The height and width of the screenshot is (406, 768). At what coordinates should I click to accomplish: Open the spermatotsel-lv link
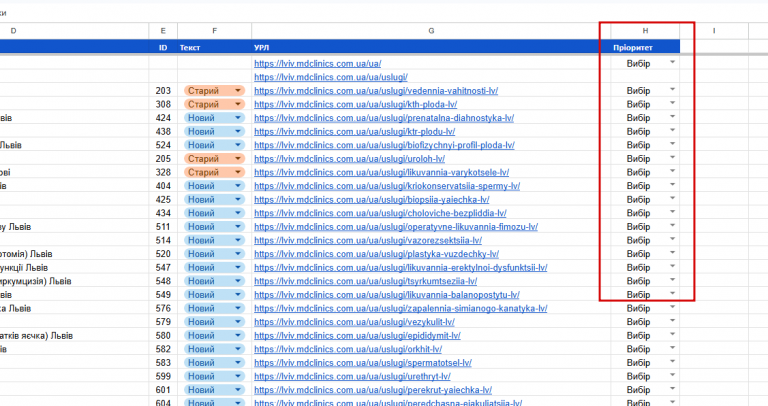(x=363, y=363)
